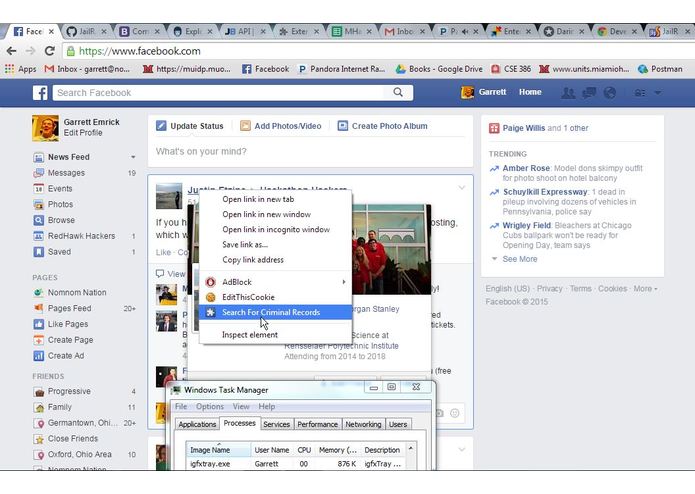Open Pandora Internet Radio bookmark
The height and width of the screenshot is (494, 695).
pyautogui.click(x=342, y=69)
